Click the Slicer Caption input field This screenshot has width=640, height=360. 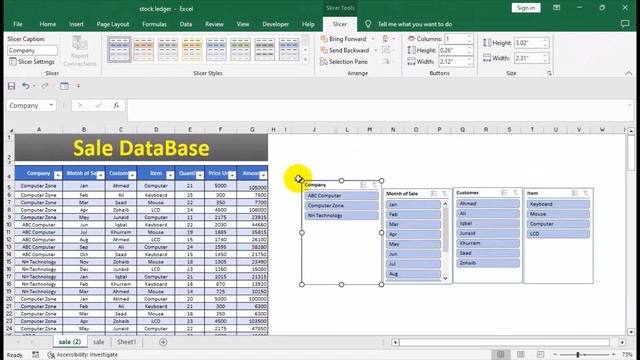coord(32,51)
